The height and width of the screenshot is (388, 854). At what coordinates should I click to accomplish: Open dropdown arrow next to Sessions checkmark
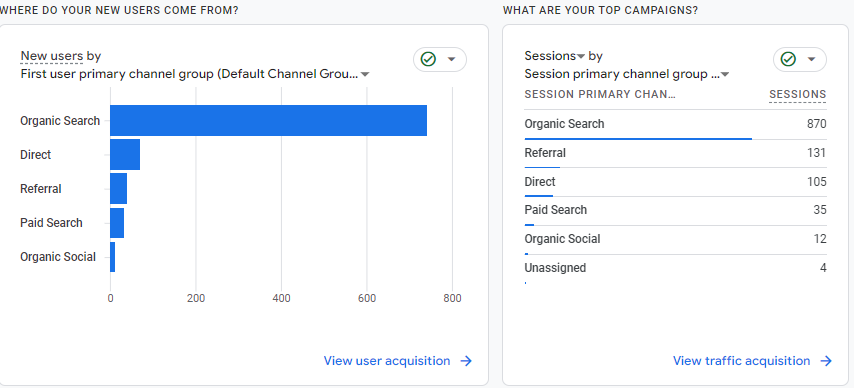812,59
